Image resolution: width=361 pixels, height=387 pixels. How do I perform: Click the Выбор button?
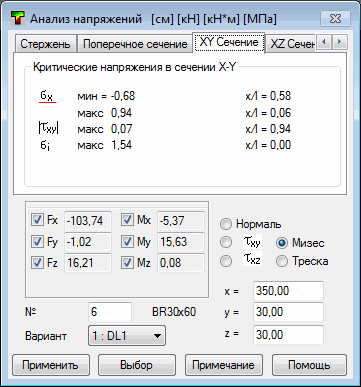[137, 365]
